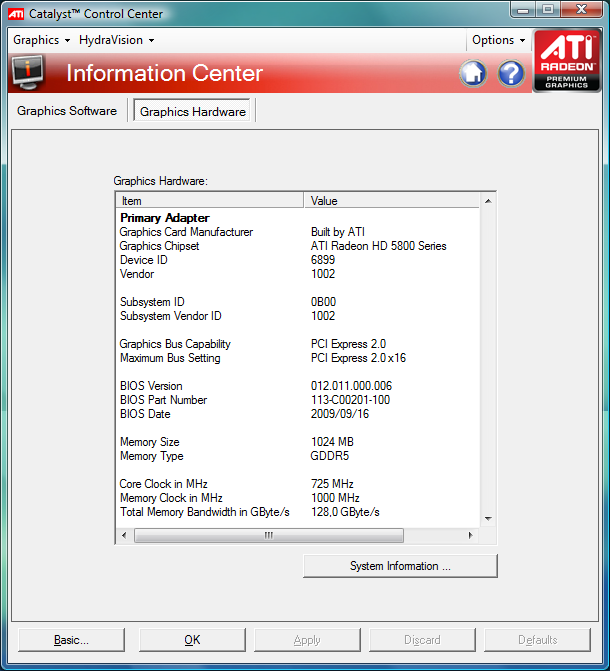Click the 012.011.000.006 value
610x671 pixels.
click(x=351, y=386)
